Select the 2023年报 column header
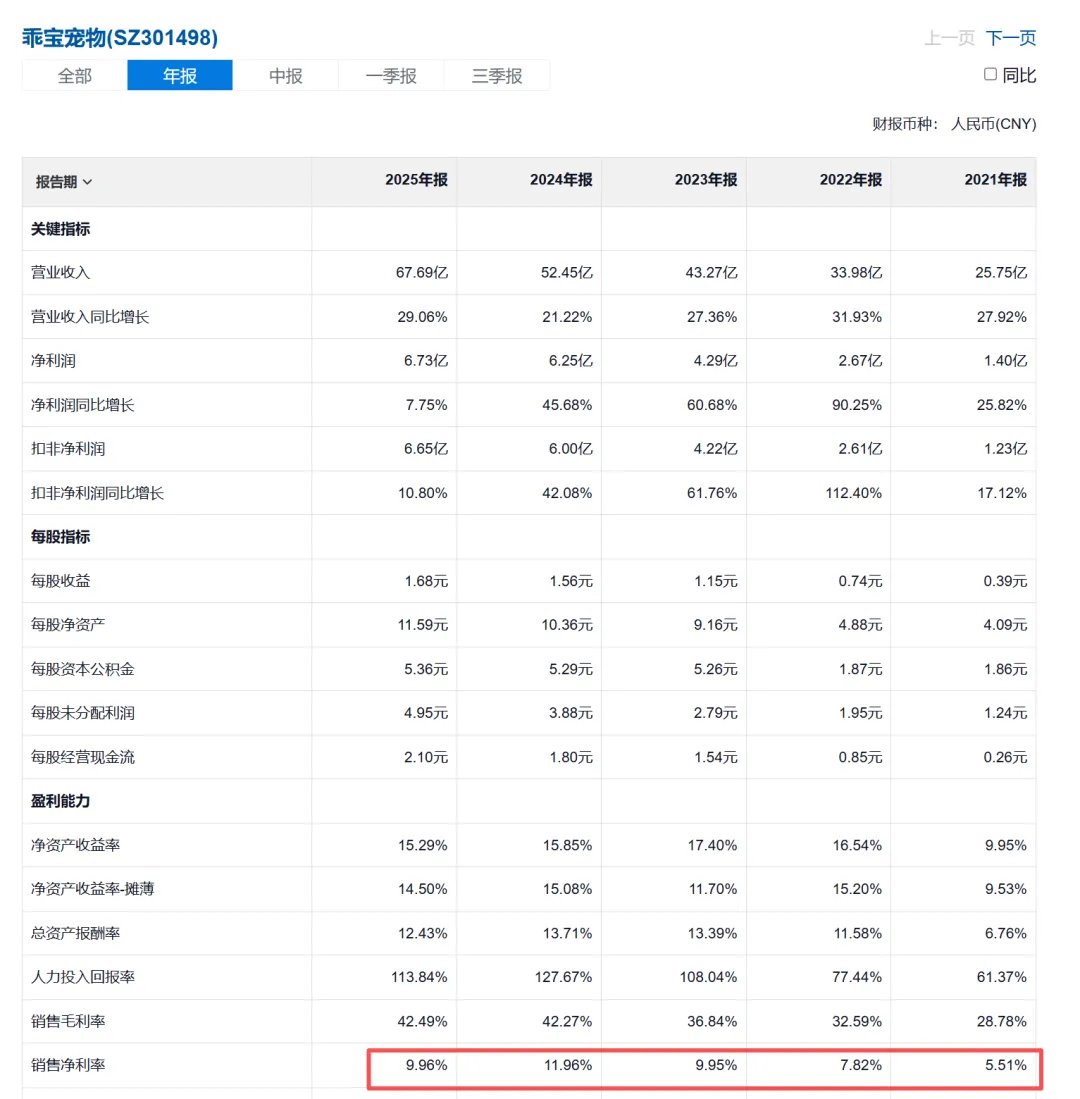Viewport: 1080px width, 1099px height. pos(706,180)
